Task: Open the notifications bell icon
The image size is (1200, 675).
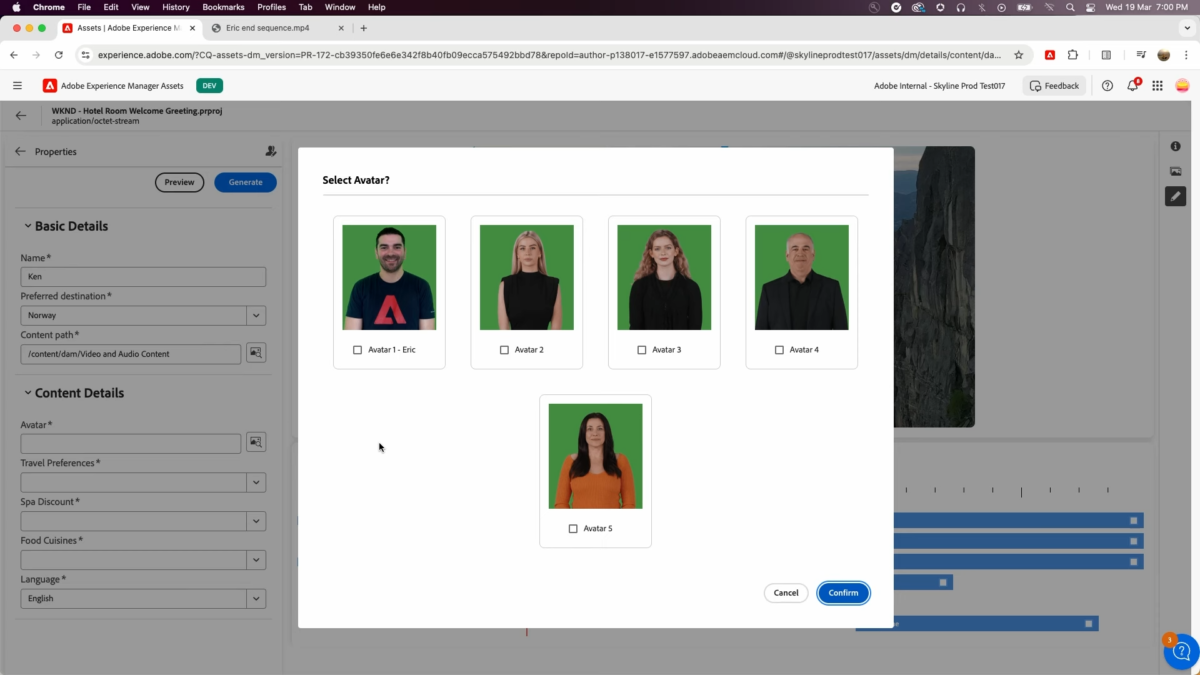Action: 1132,86
